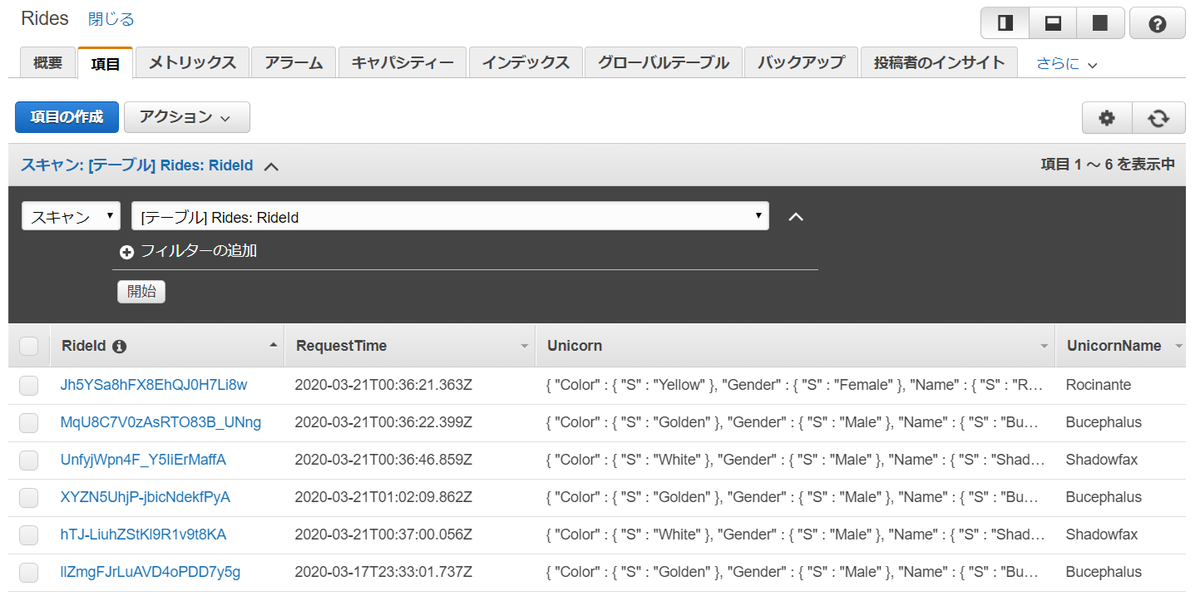Click the UnicornName column header

1122,346
